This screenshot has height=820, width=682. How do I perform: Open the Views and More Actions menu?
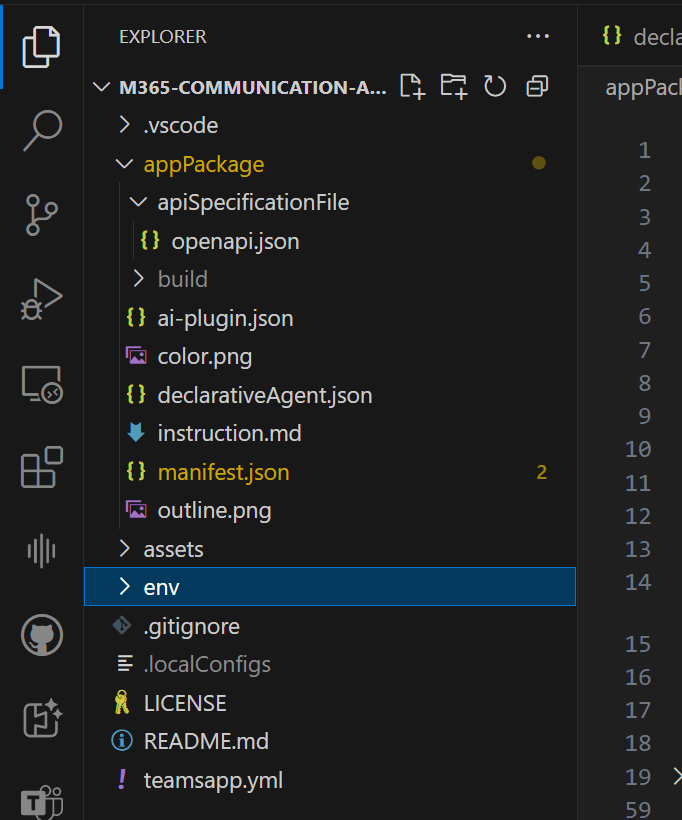[x=538, y=36]
